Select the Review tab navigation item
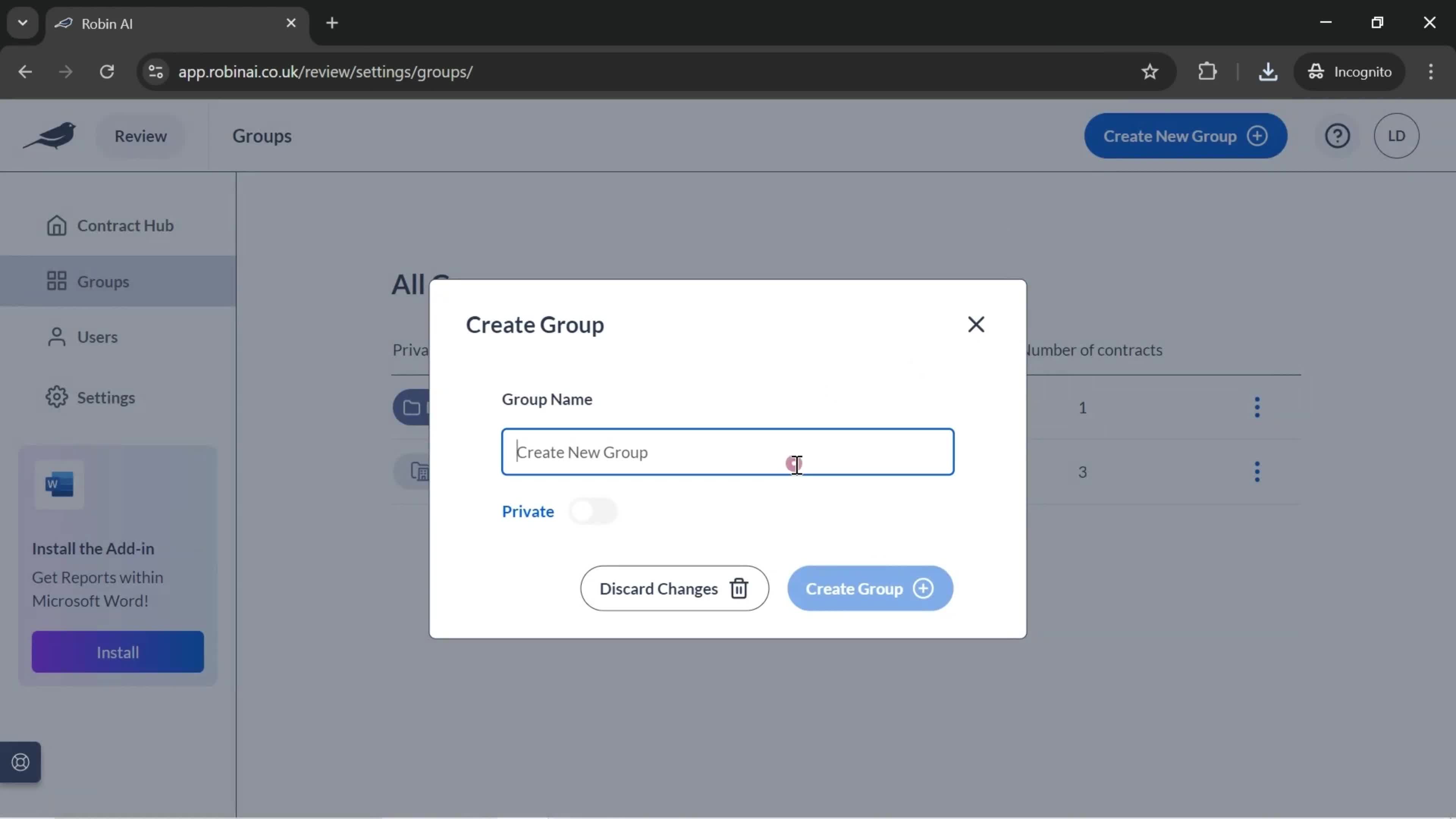 click(140, 135)
